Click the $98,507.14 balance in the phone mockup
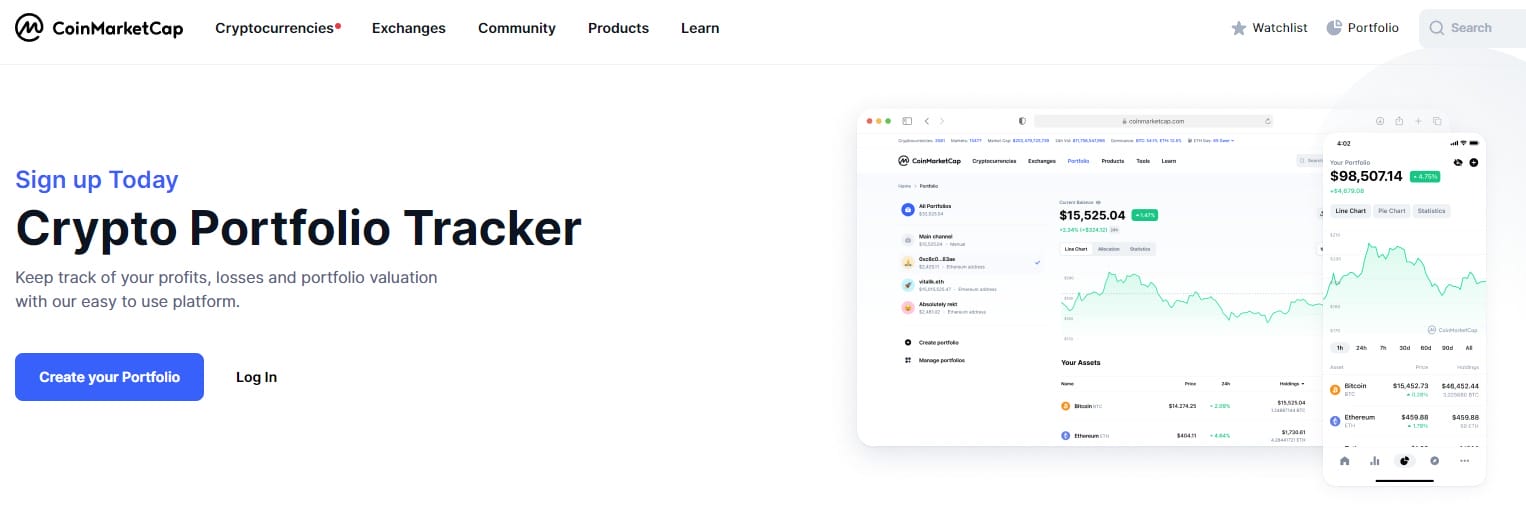 pos(1366,177)
